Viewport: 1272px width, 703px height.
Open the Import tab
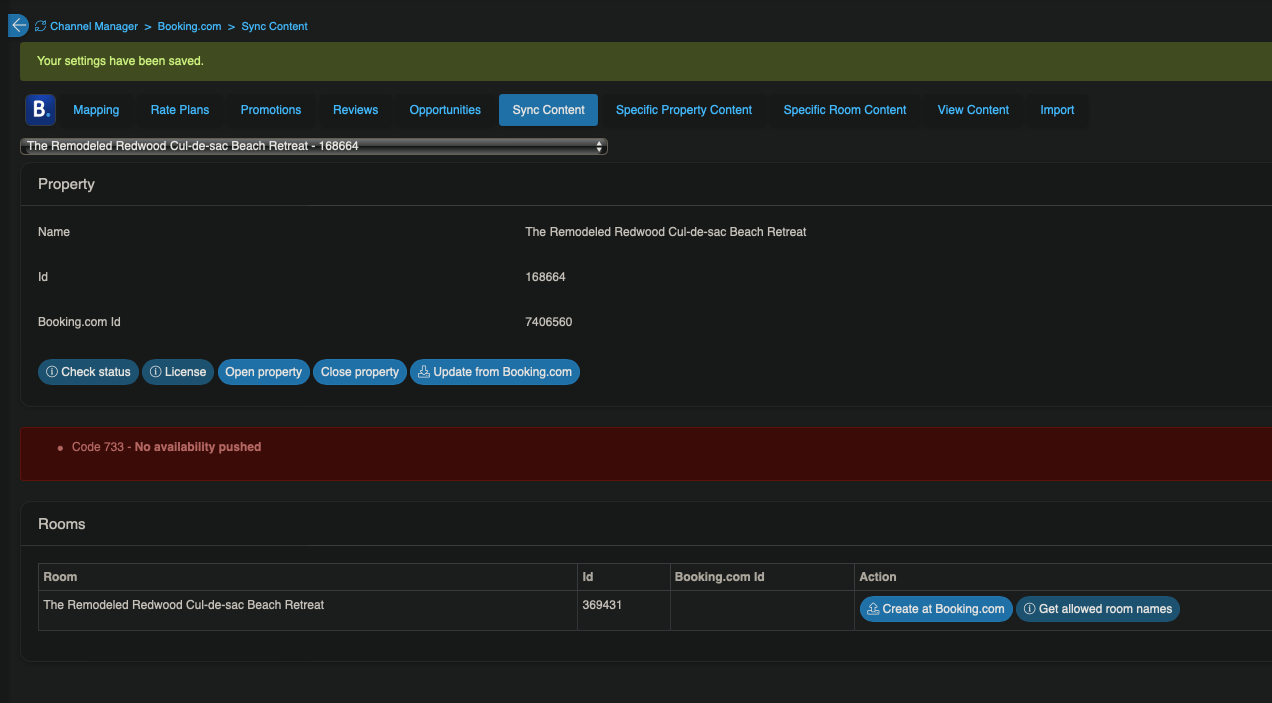coord(1057,110)
